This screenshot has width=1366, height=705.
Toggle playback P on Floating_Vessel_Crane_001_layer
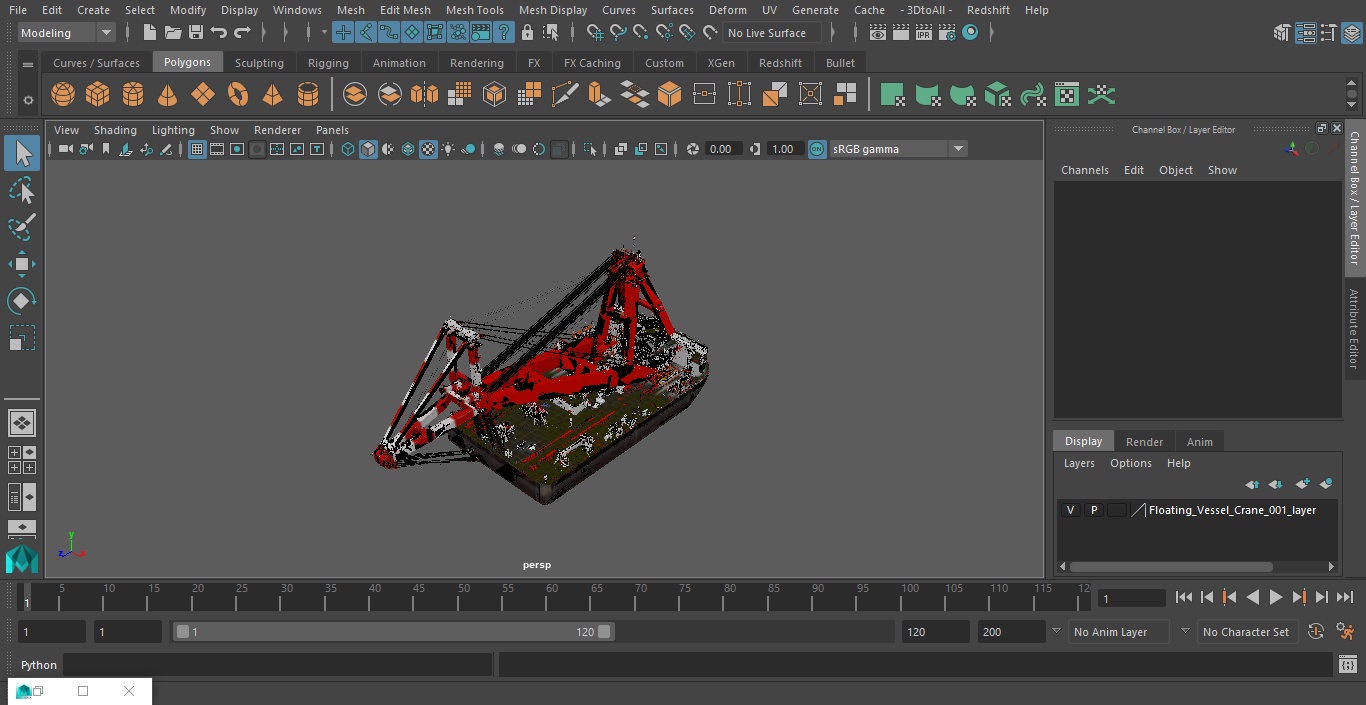click(x=1094, y=510)
